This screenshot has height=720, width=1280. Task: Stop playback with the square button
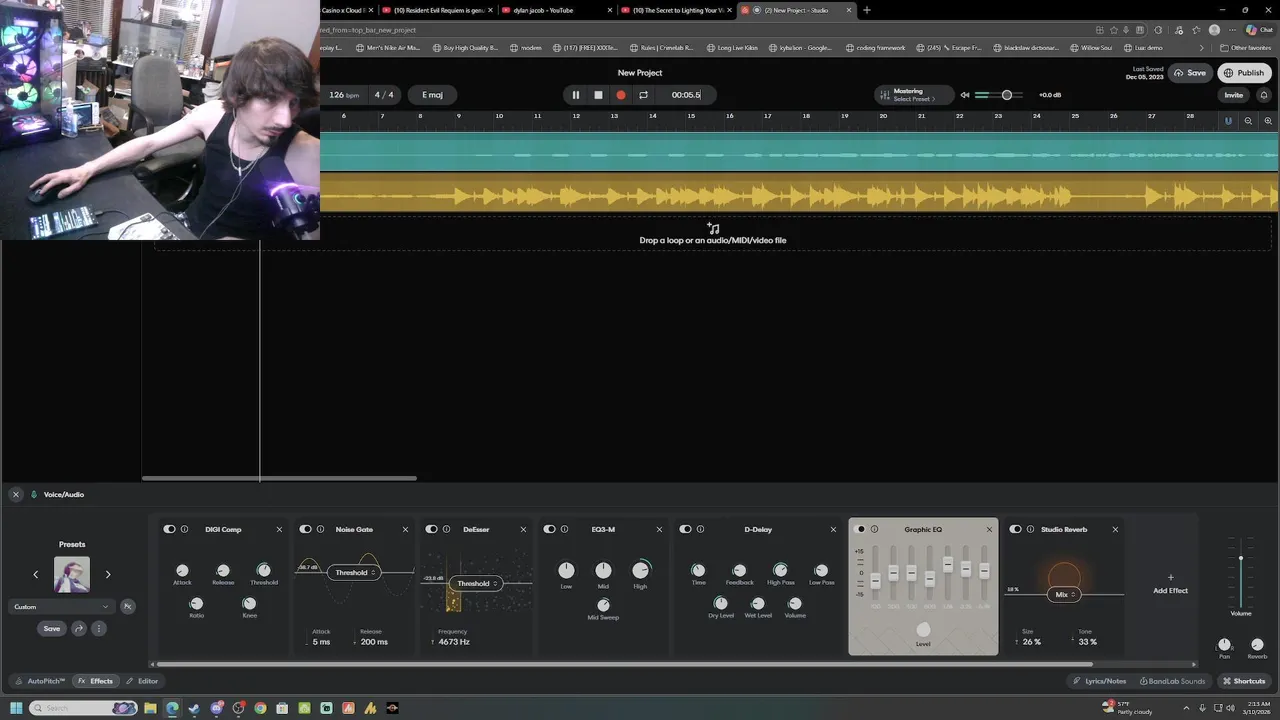[x=598, y=95]
